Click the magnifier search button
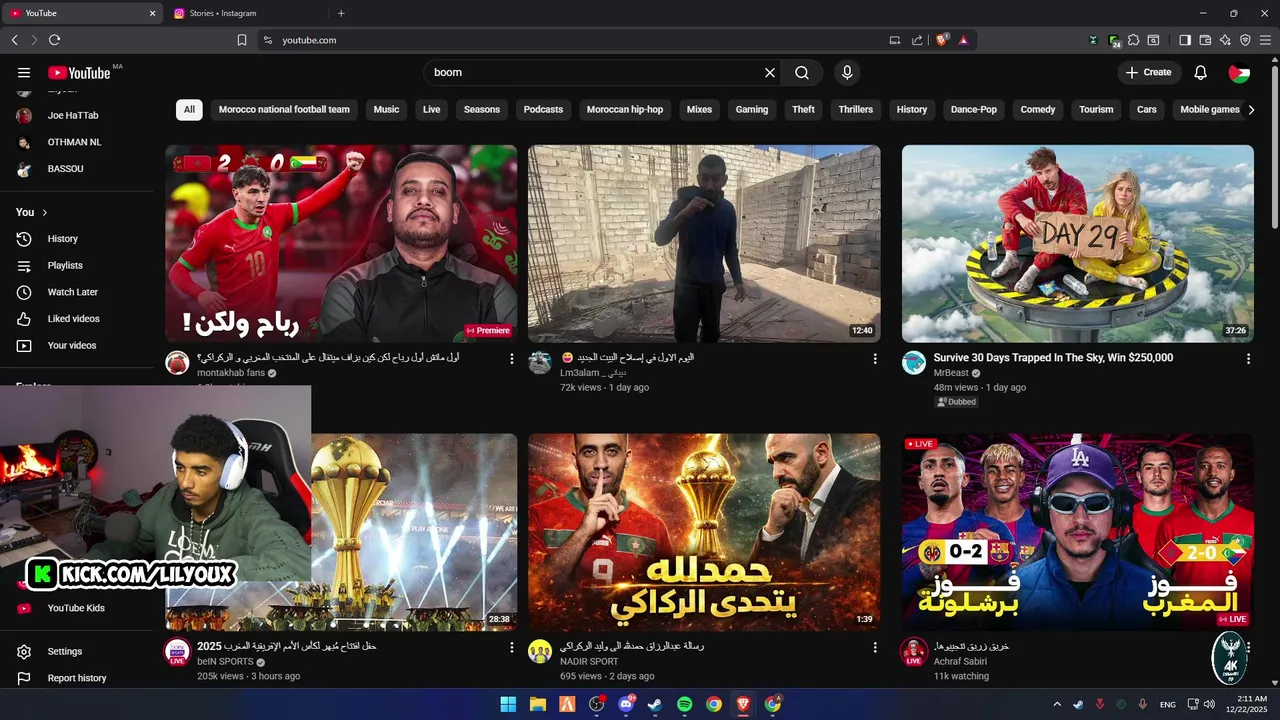1280x720 pixels. [802, 72]
